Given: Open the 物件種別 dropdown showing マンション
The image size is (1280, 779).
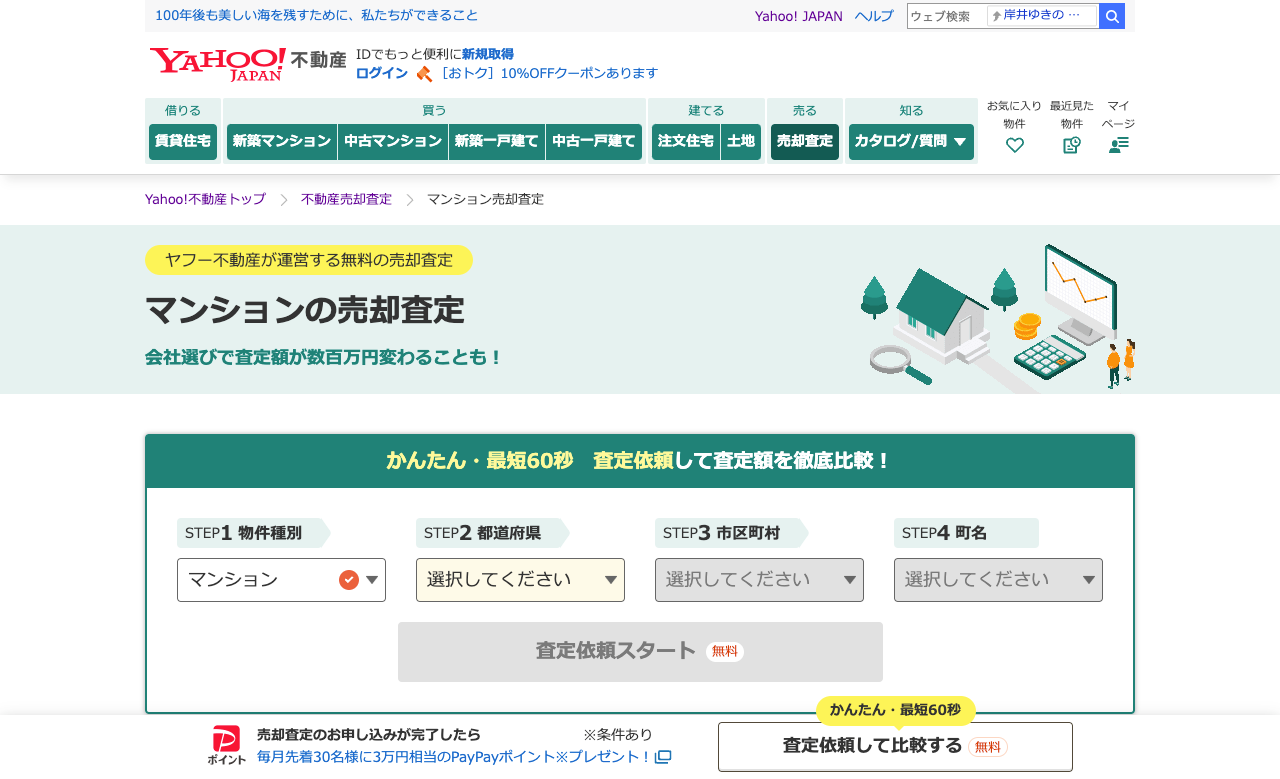Looking at the screenshot, I should (x=281, y=580).
